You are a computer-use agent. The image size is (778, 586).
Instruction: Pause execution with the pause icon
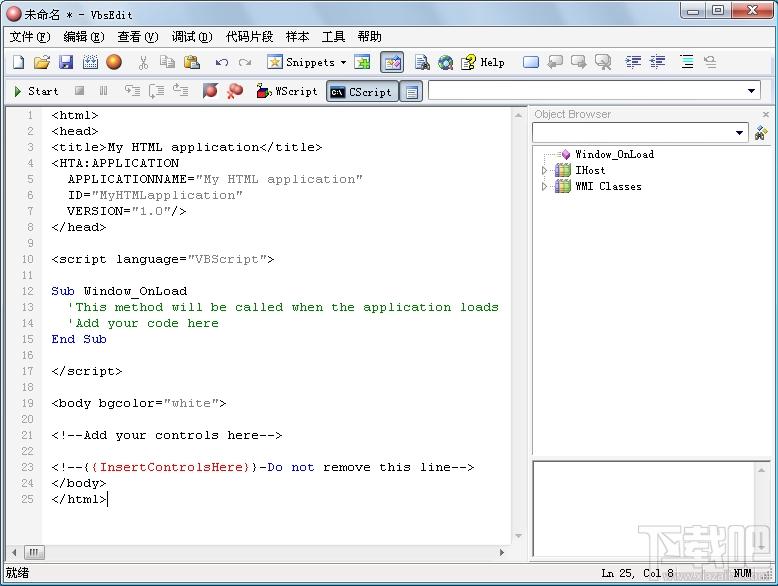pyautogui.click(x=103, y=91)
